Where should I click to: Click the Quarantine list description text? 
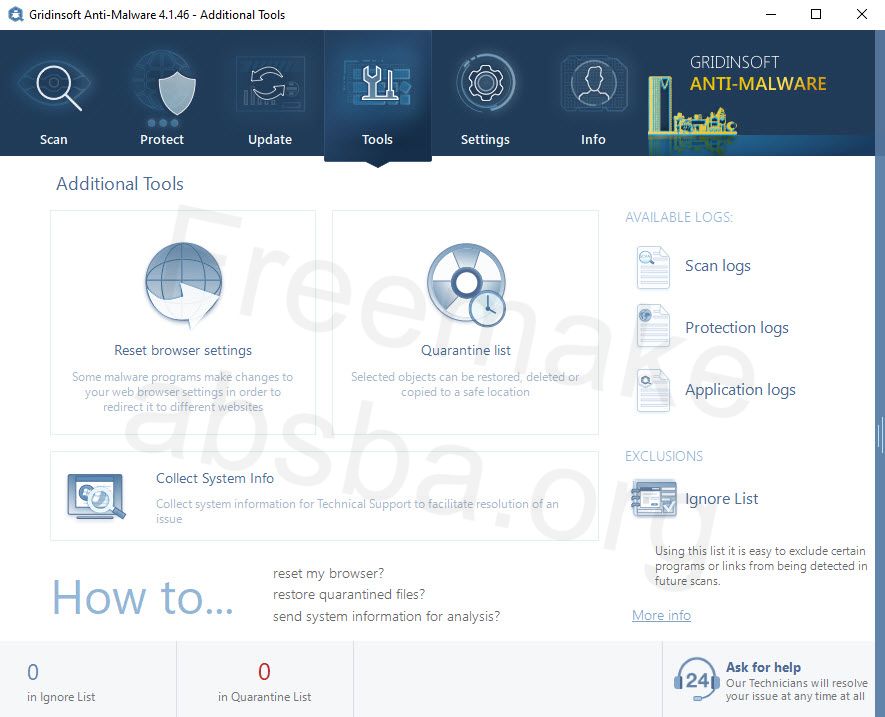click(465, 384)
